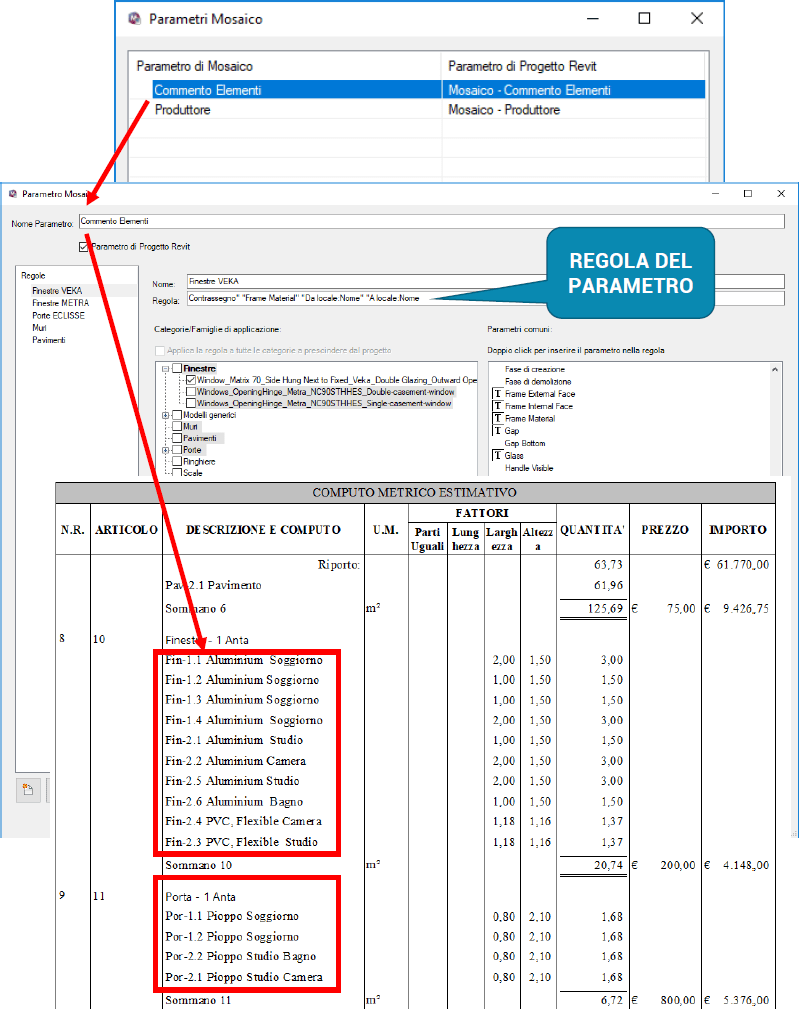The image size is (799, 1015).
Task: Select the Pavimenti rule in Regole list
Action: [x=49, y=340]
